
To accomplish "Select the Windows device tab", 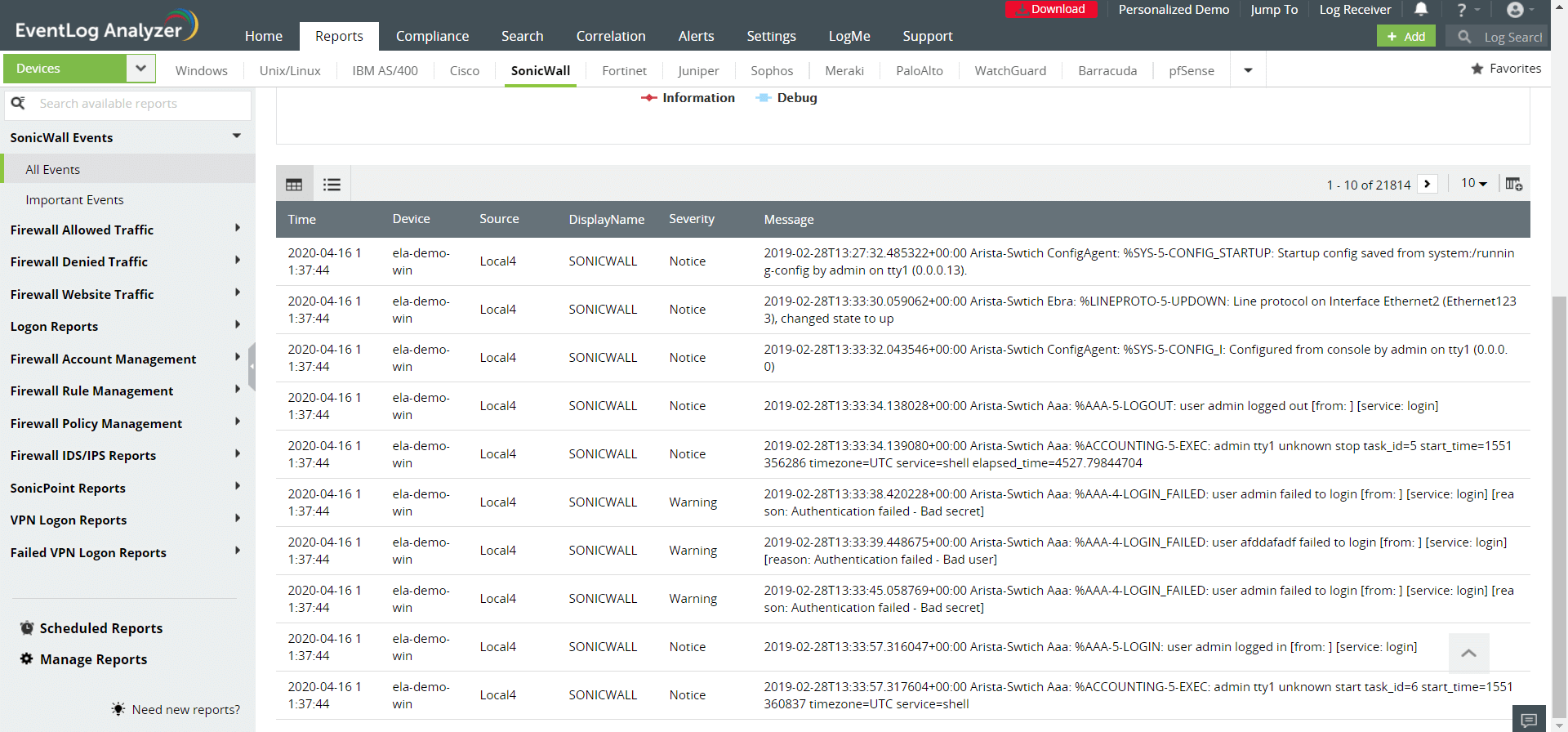I will coord(202,70).
